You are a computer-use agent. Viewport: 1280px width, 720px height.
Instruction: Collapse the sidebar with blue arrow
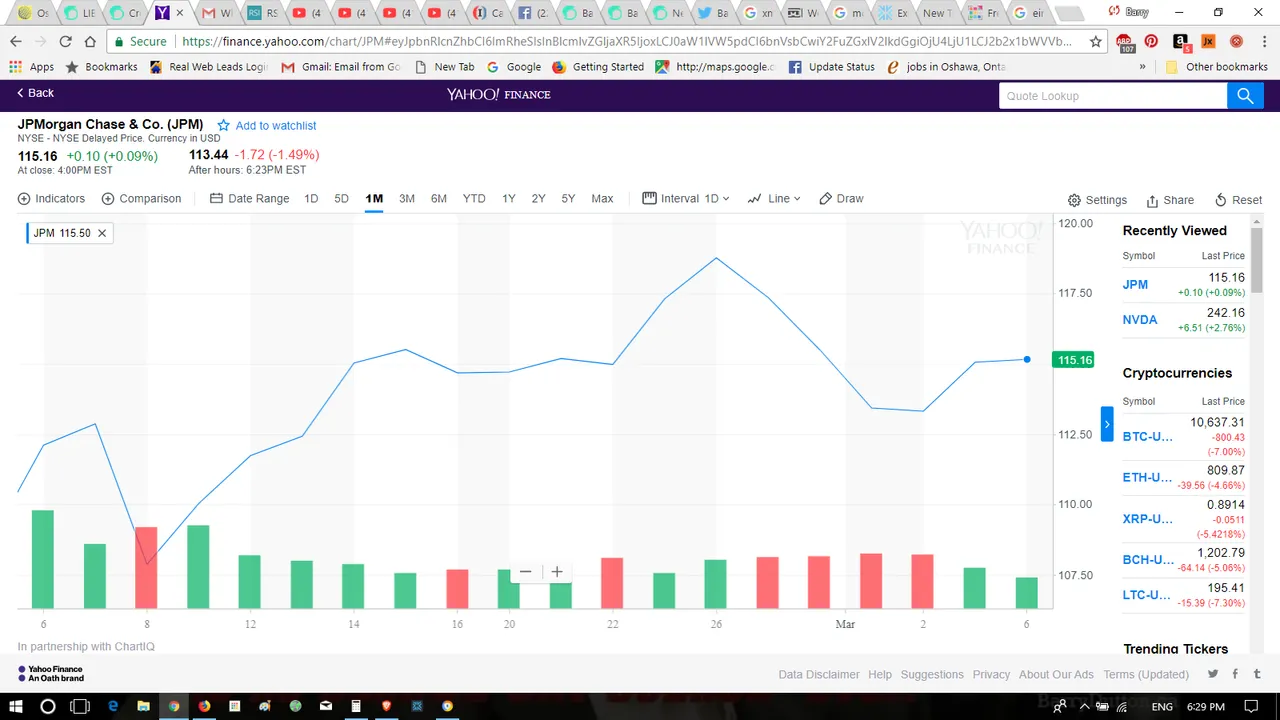point(1107,424)
